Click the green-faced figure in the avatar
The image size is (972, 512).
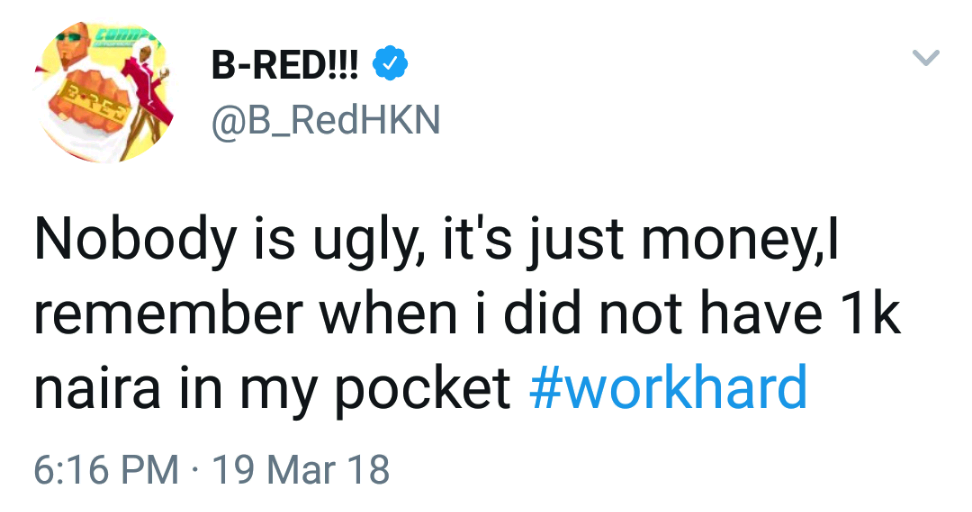[x=68, y=46]
